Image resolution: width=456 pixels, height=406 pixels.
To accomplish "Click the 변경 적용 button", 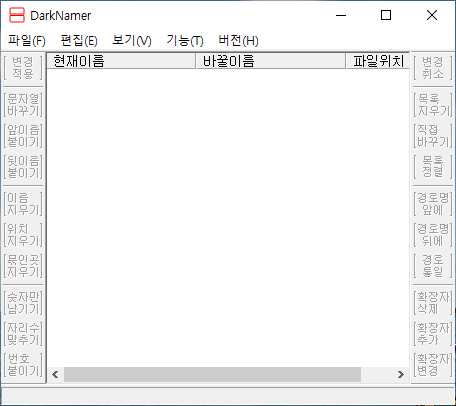I will (x=23, y=68).
